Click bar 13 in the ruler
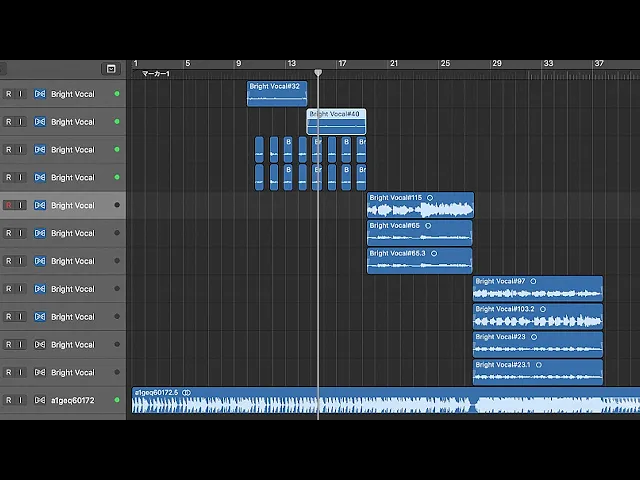 coord(291,63)
